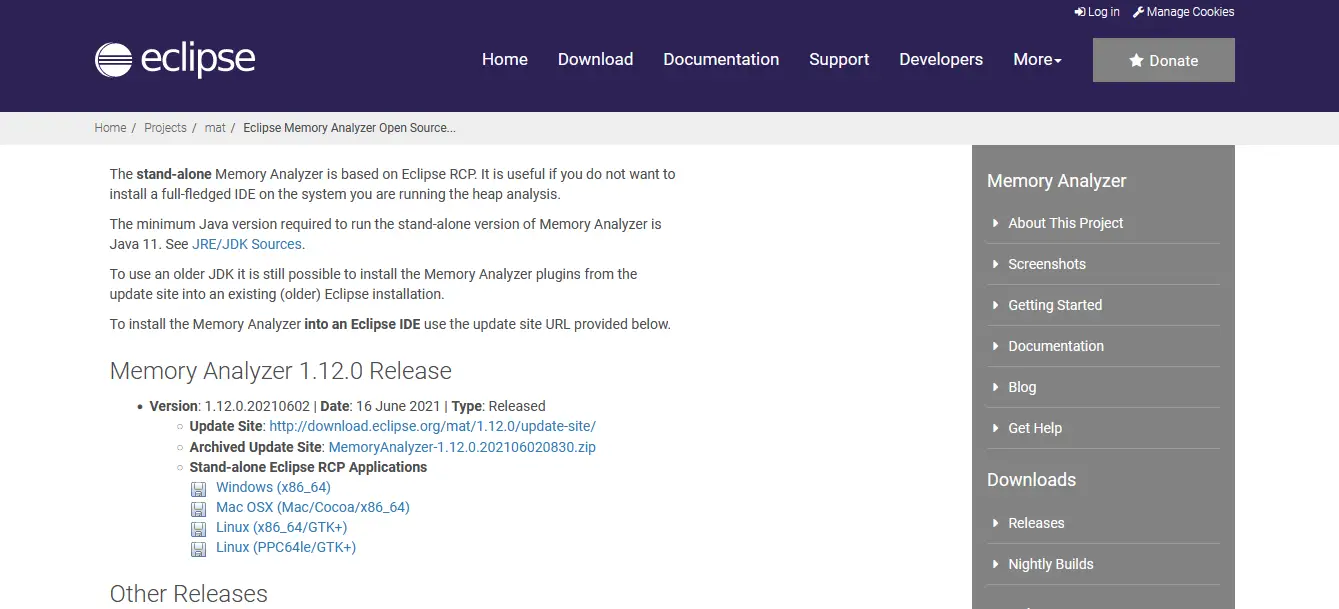This screenshot has height=609, width=1339.
Task: Click the arrow beside About This Project
Action: pyautogui.click(x=996, y=223)
